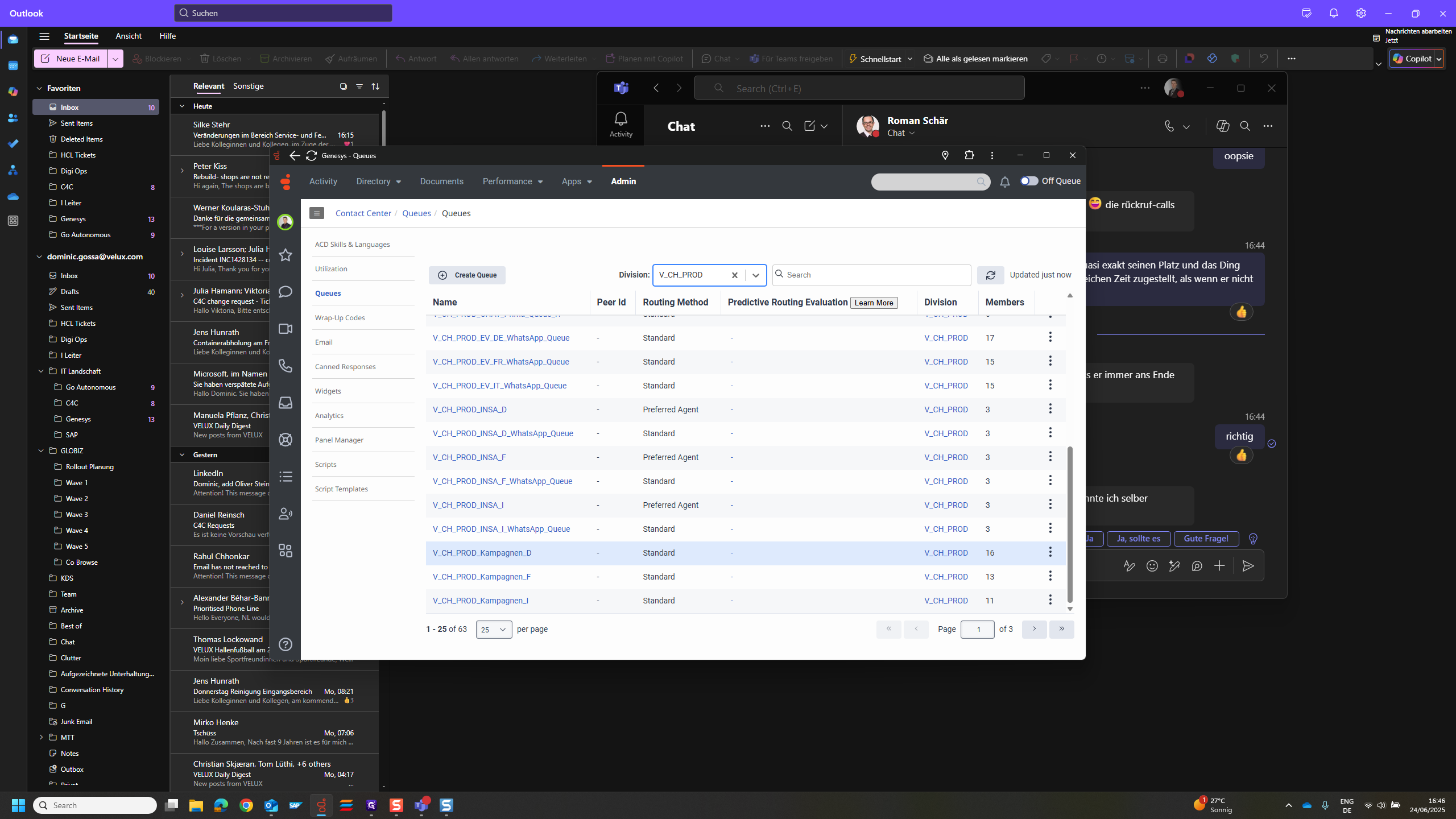Viewport: 1456px width, 819px height.
Task: Start a call with Roman Schär
Action: (1169, 126)
